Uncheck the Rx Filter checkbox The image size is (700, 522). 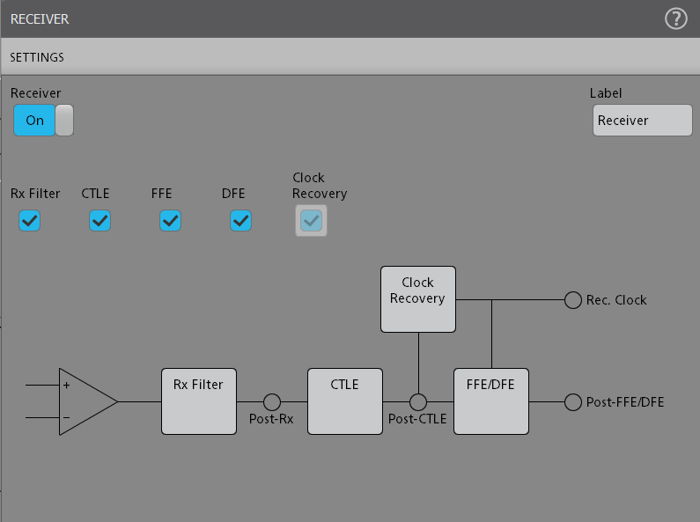pos(30,221)
